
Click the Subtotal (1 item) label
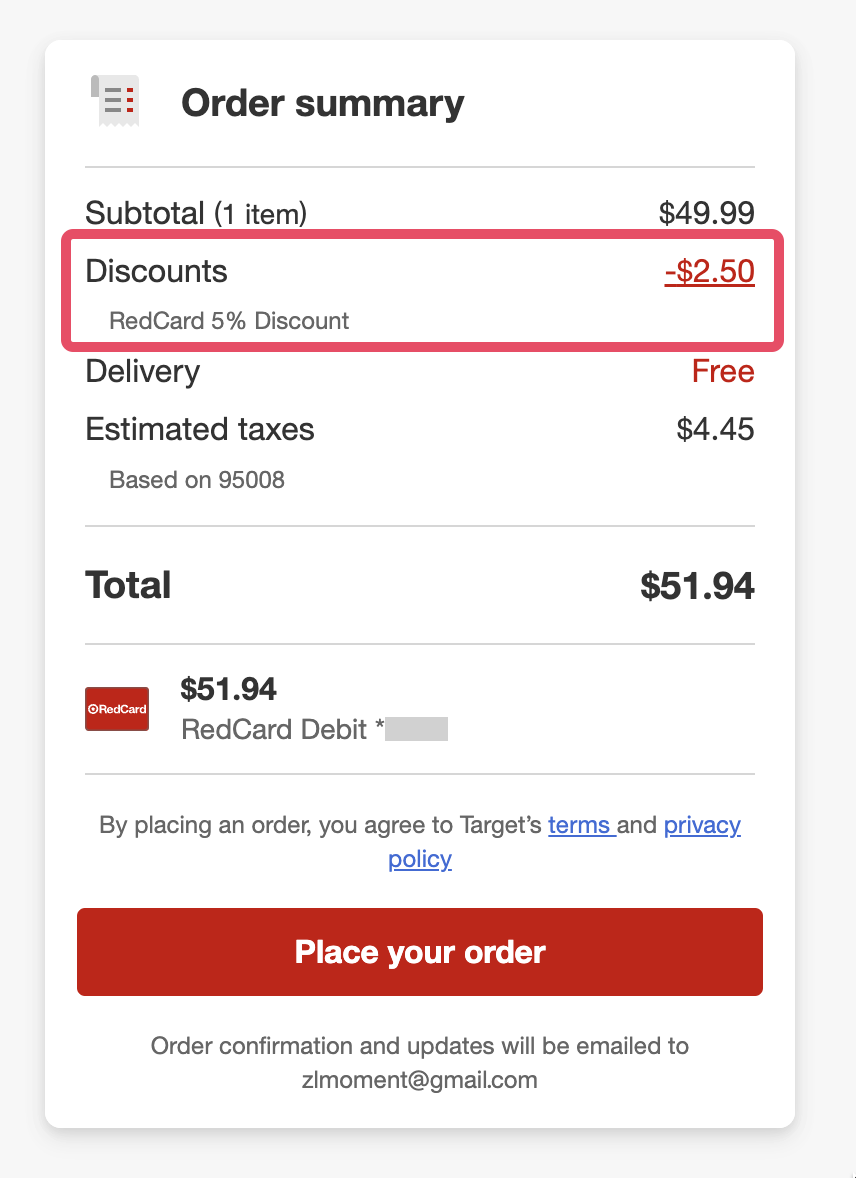(196, 213)
